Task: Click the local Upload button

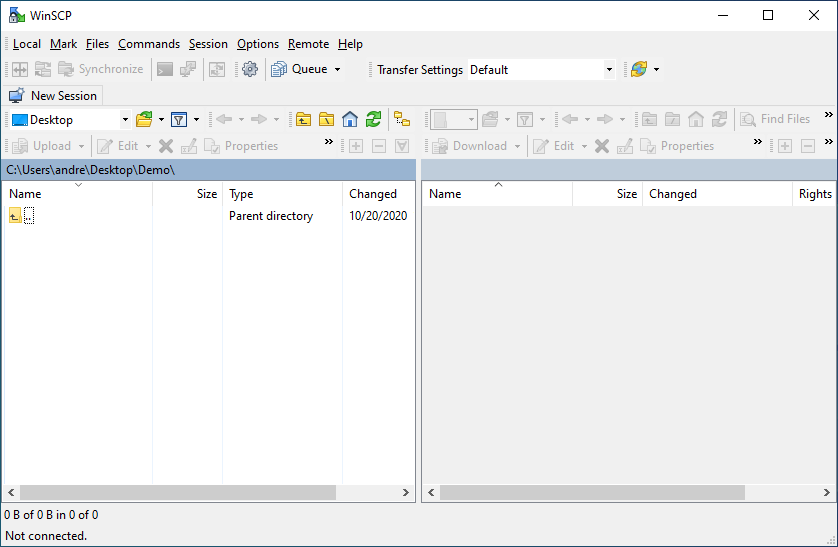Action: coord(43,146)
